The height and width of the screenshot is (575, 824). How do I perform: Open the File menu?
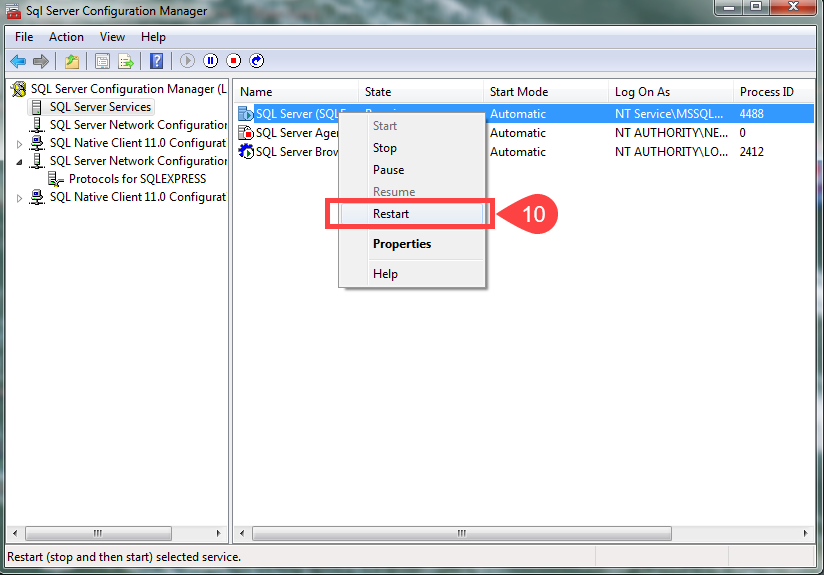click(x=24, y=37)
